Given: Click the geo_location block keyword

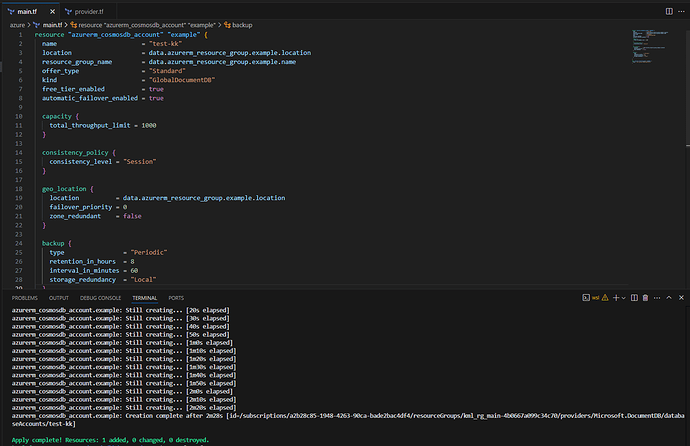Looking at the screenshot, I should coord(64,189).
